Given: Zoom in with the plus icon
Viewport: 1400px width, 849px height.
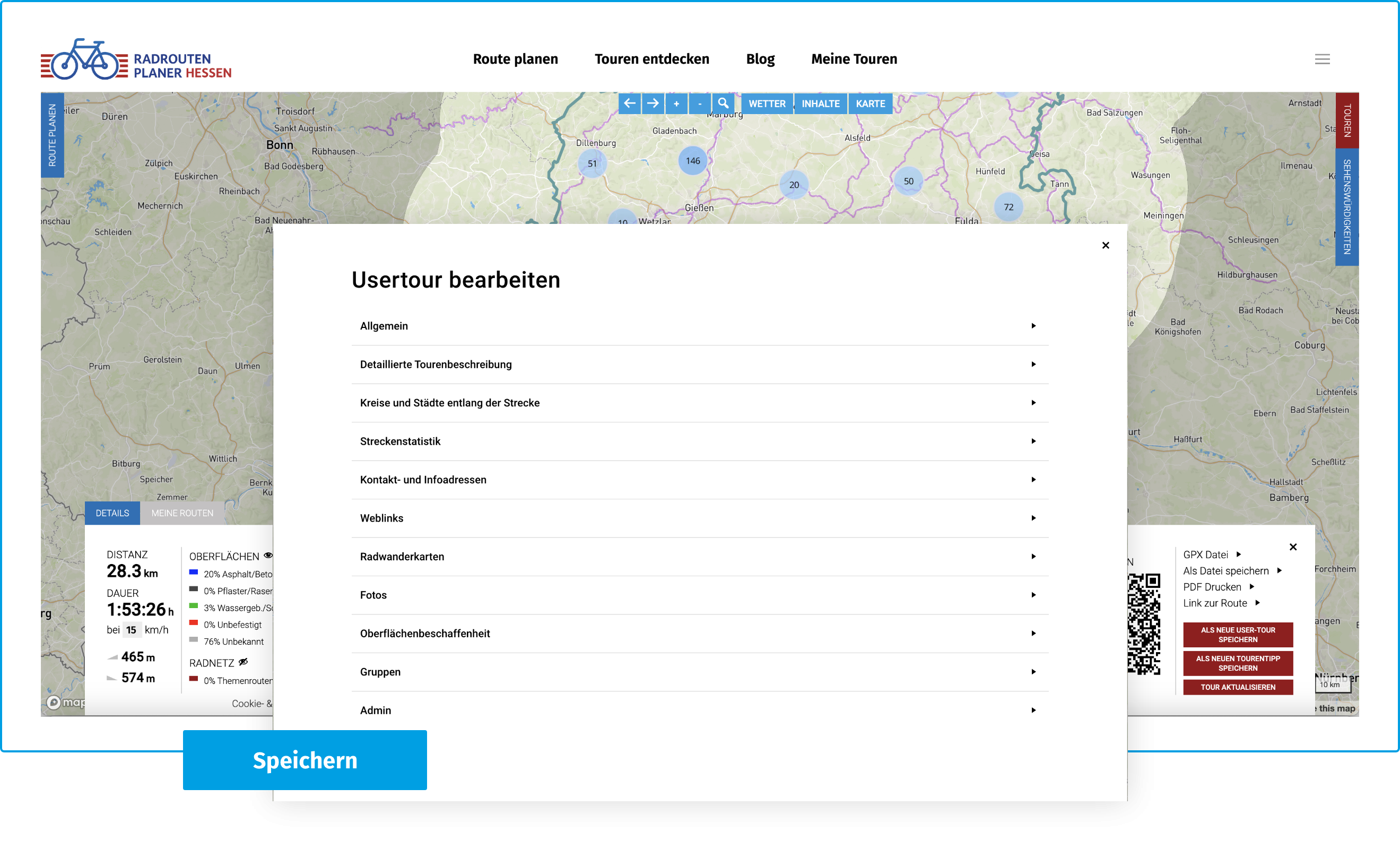Looking at the screenshot, I should (x=676, y=103).
